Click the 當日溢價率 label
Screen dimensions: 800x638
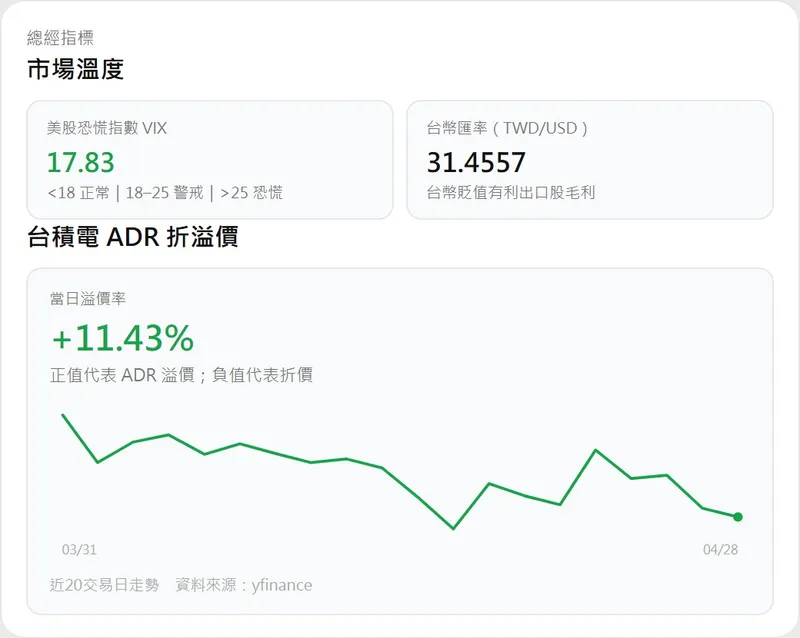click(88, 299)
